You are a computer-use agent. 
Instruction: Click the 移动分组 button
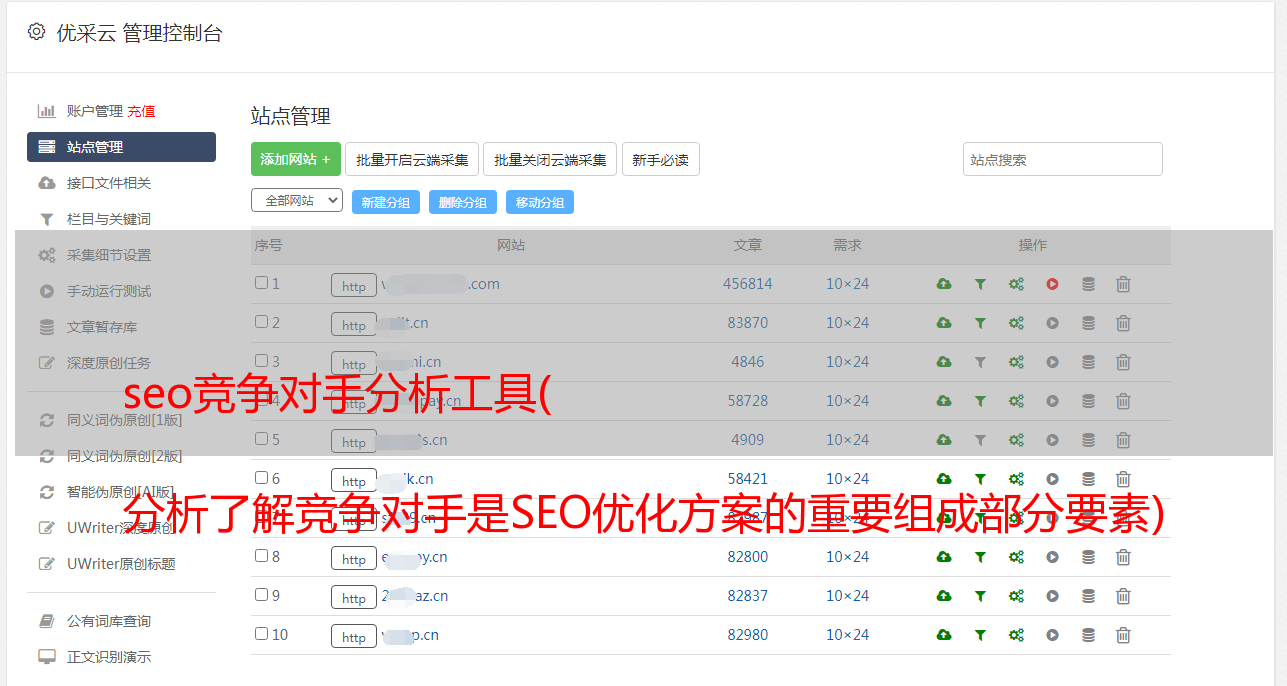coord(540,202)
